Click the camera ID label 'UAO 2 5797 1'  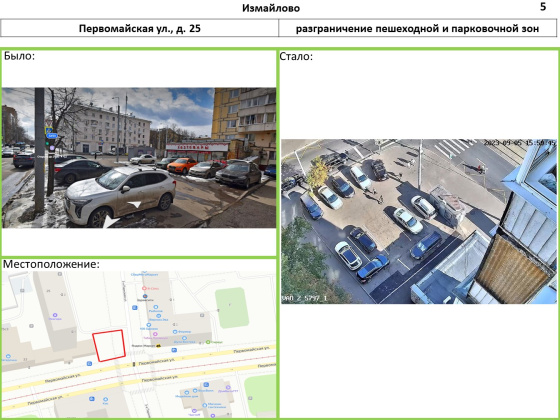point(304,298)
